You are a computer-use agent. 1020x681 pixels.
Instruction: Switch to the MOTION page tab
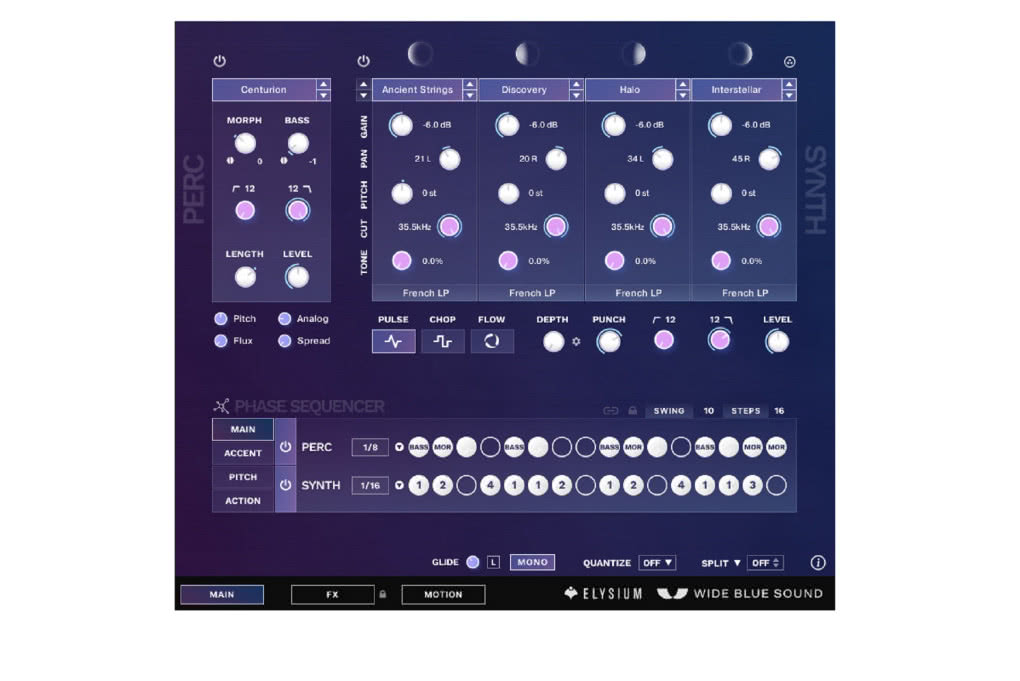pyautogui.click(x=443, y=594)
